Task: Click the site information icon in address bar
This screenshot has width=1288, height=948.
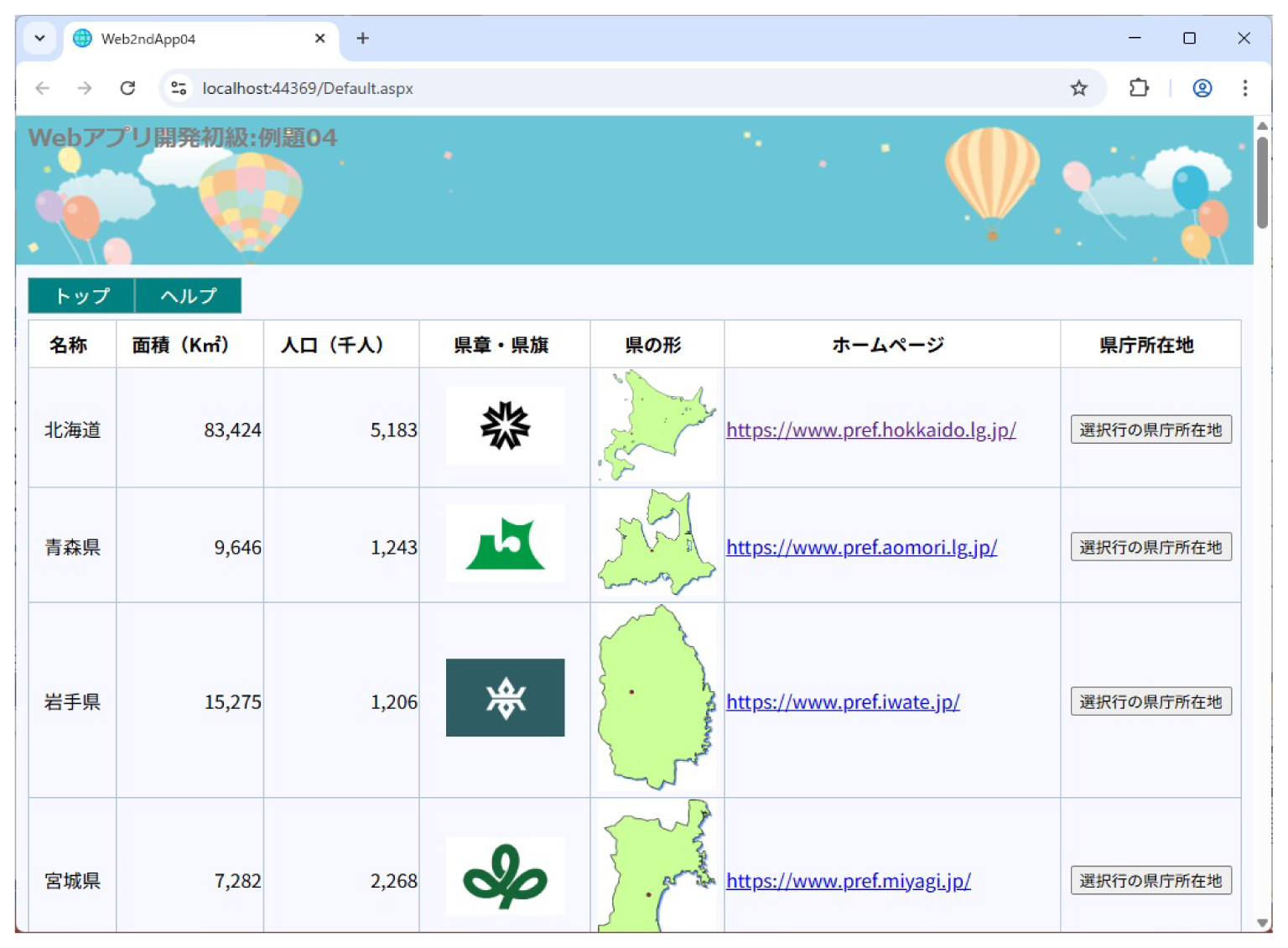Action: [178, 87]
